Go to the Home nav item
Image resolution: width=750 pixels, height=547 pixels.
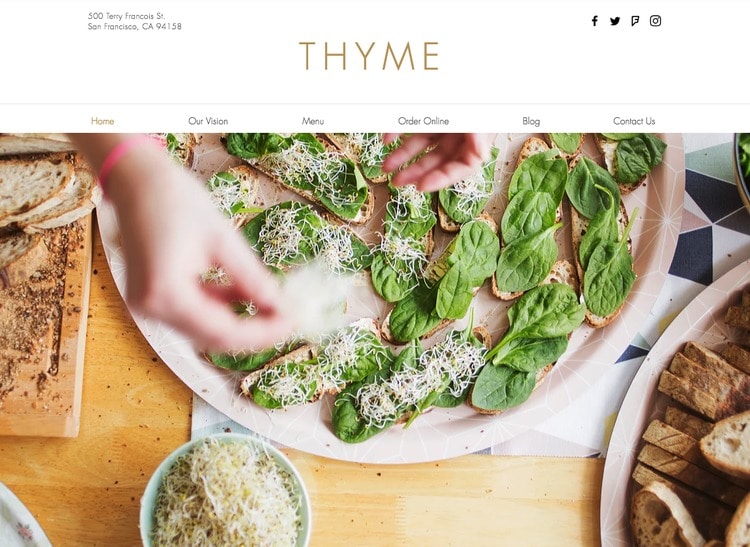(x=102, y=121)
